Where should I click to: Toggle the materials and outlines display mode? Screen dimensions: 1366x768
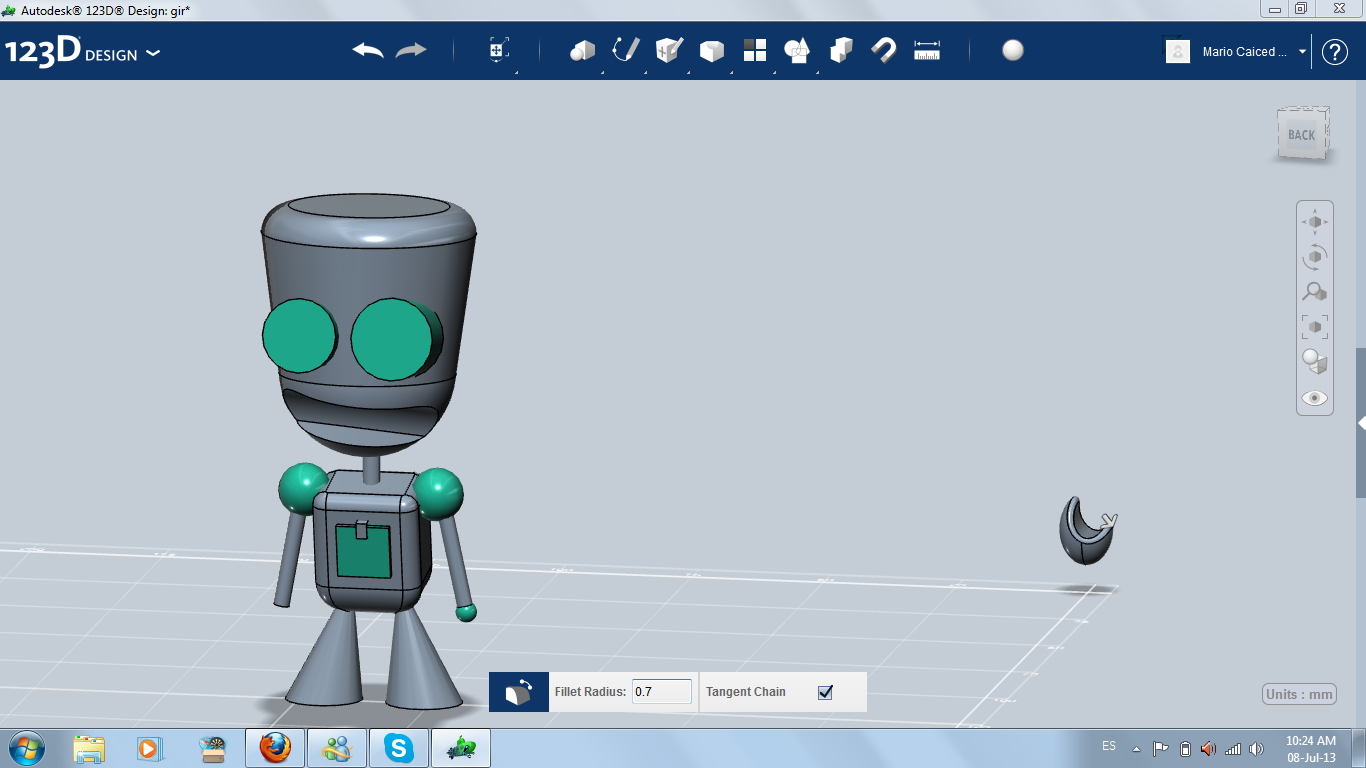tap(1314, 361)
